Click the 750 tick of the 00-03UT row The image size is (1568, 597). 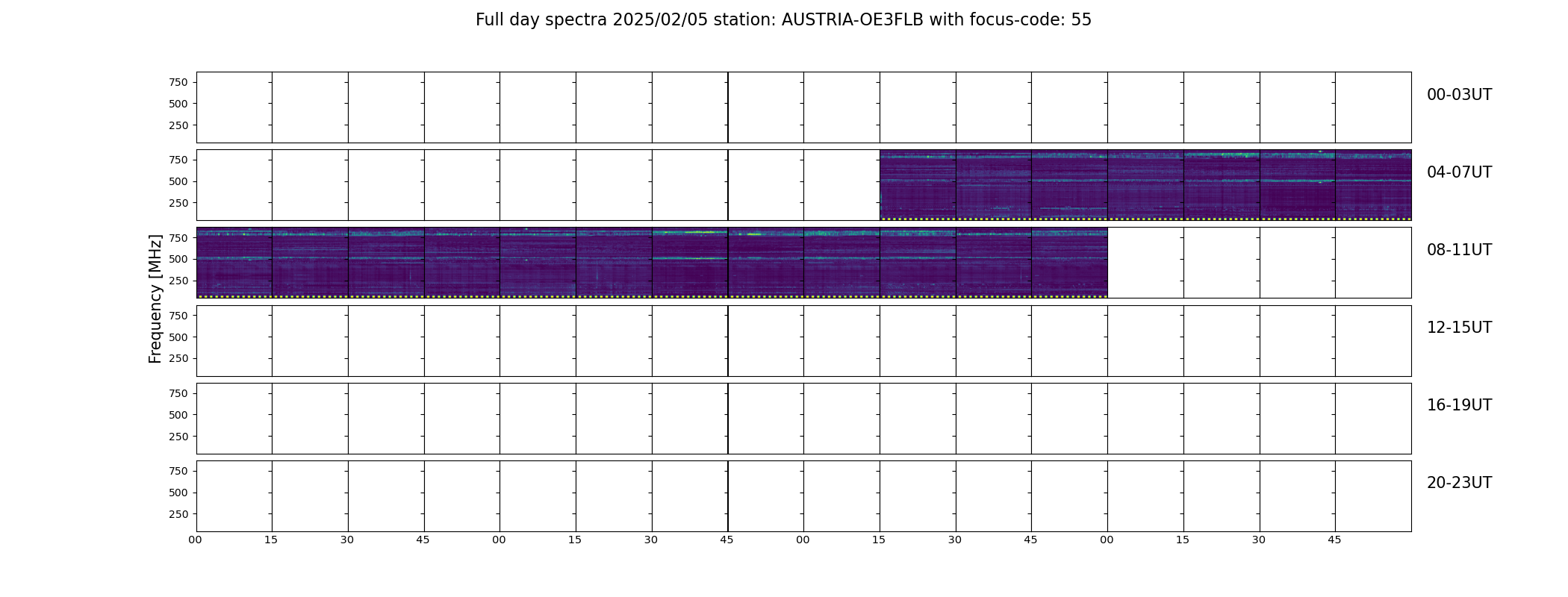(x=178, y=82)
